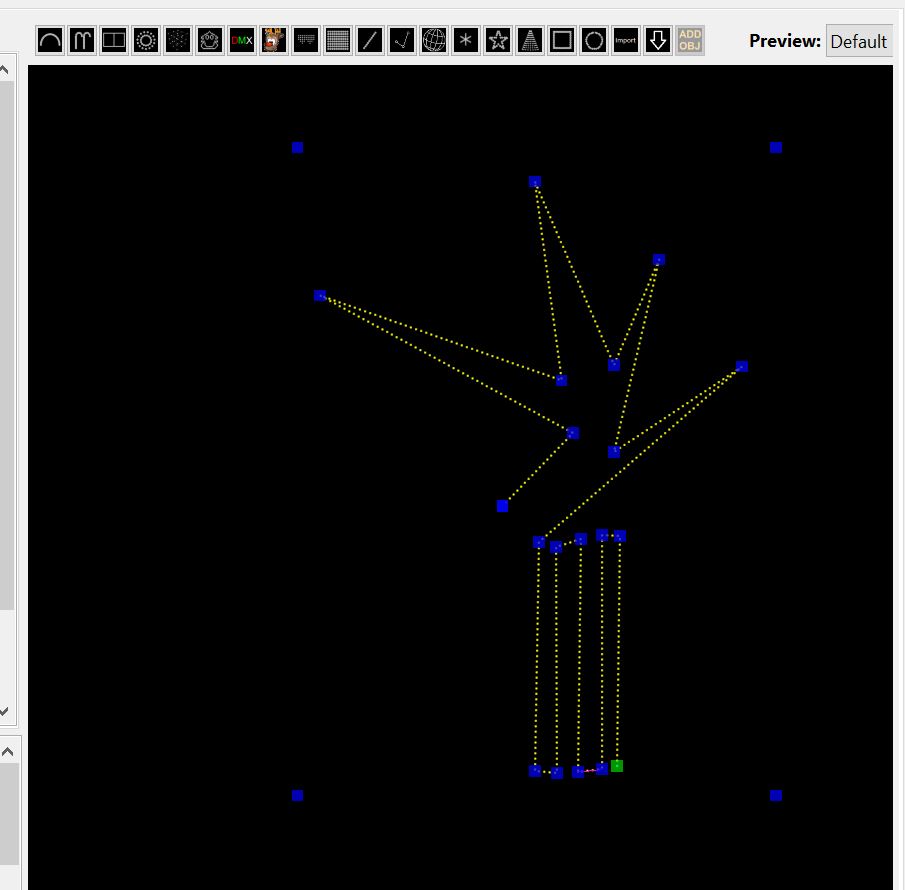The height and width of the screenshot is (890, 905).
Task: Pick the Custom model tool
Action: point(210,41)
